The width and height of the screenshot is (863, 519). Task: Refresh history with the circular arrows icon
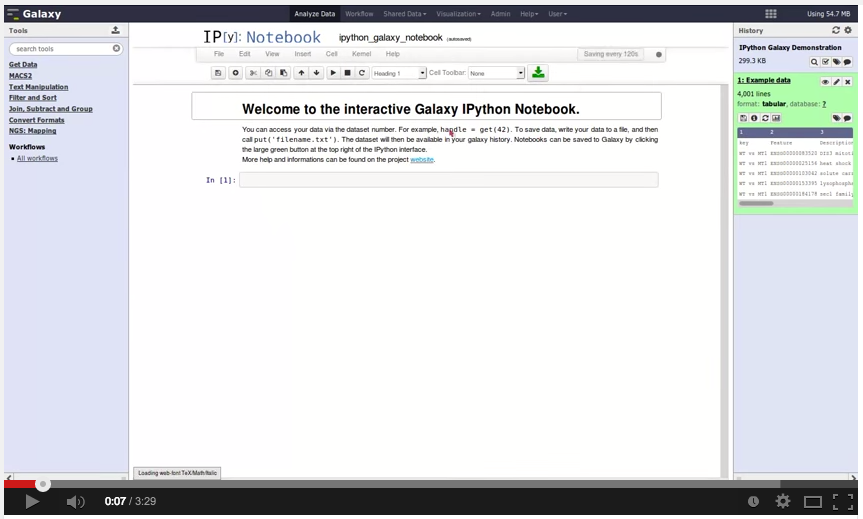pos(836,30)
